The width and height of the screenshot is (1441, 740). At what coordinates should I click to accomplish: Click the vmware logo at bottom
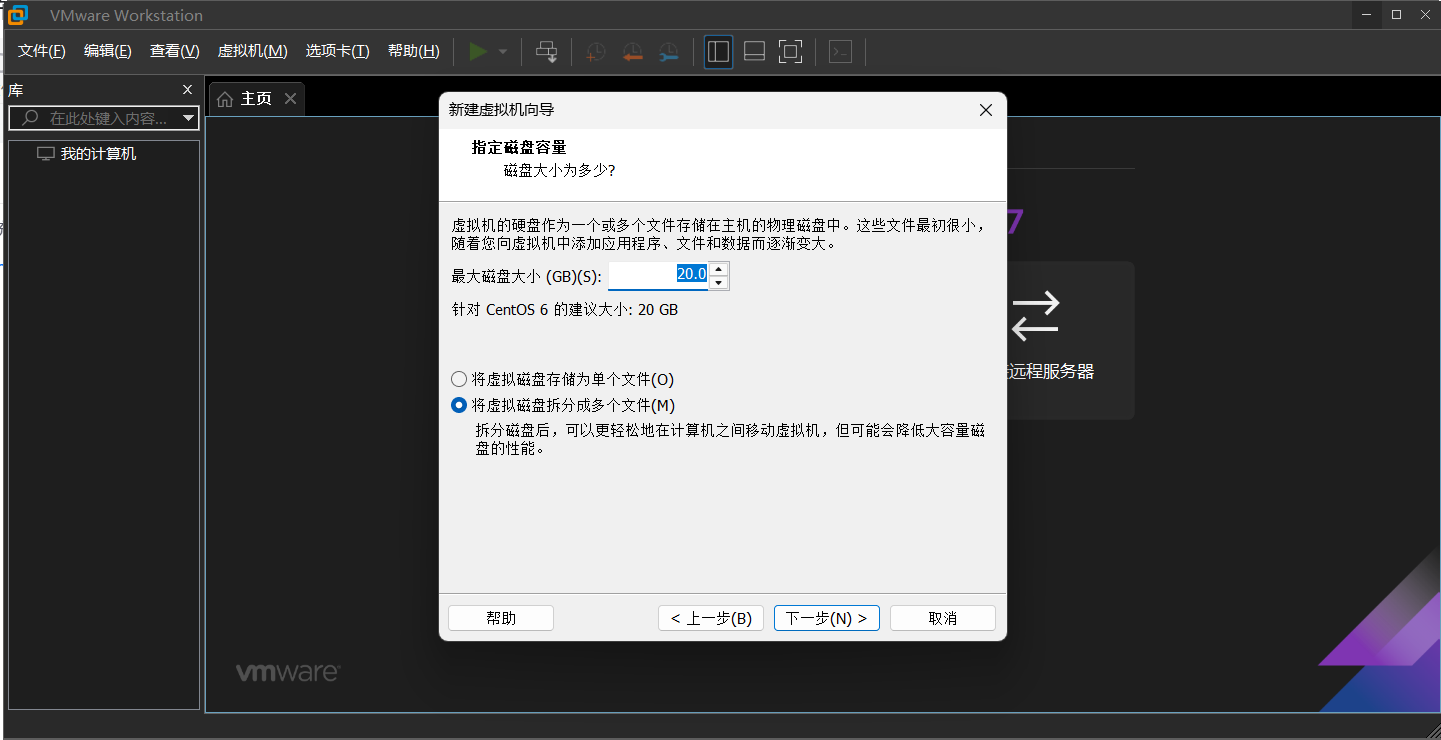pos(287,672)
